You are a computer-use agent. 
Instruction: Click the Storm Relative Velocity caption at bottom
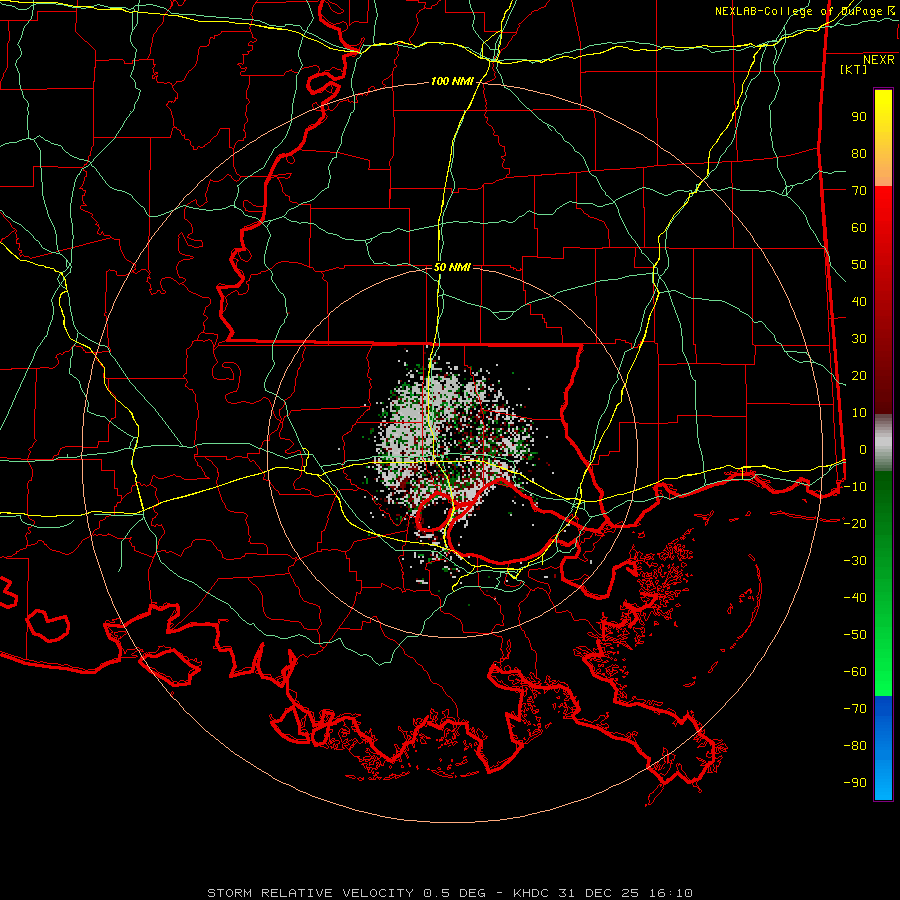pos(450,893)
